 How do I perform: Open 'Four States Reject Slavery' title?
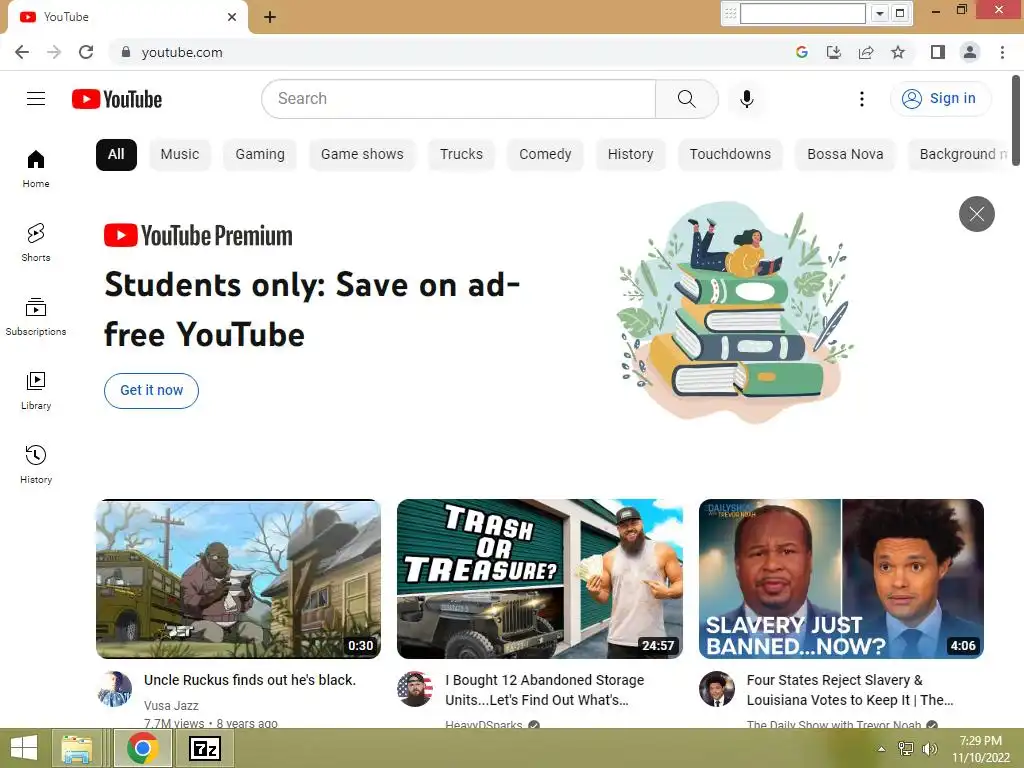(x=850, y=690)
